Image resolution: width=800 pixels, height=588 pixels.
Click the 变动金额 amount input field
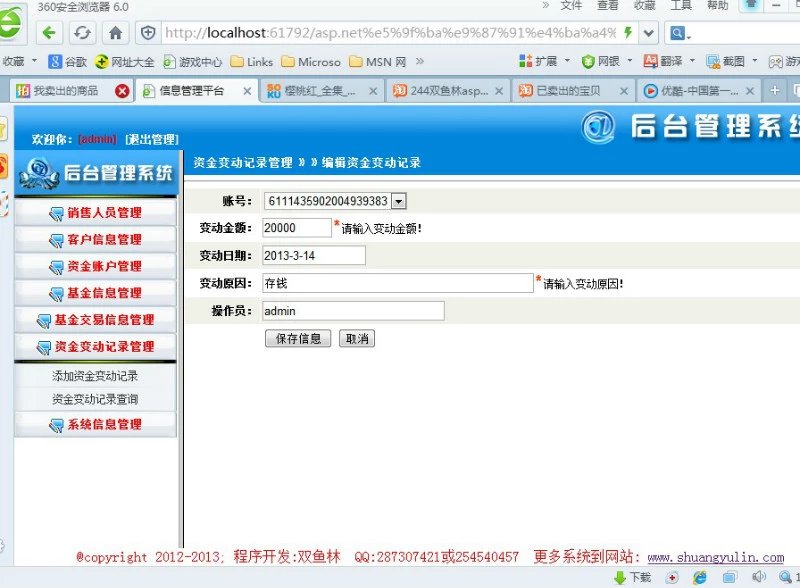297,228
